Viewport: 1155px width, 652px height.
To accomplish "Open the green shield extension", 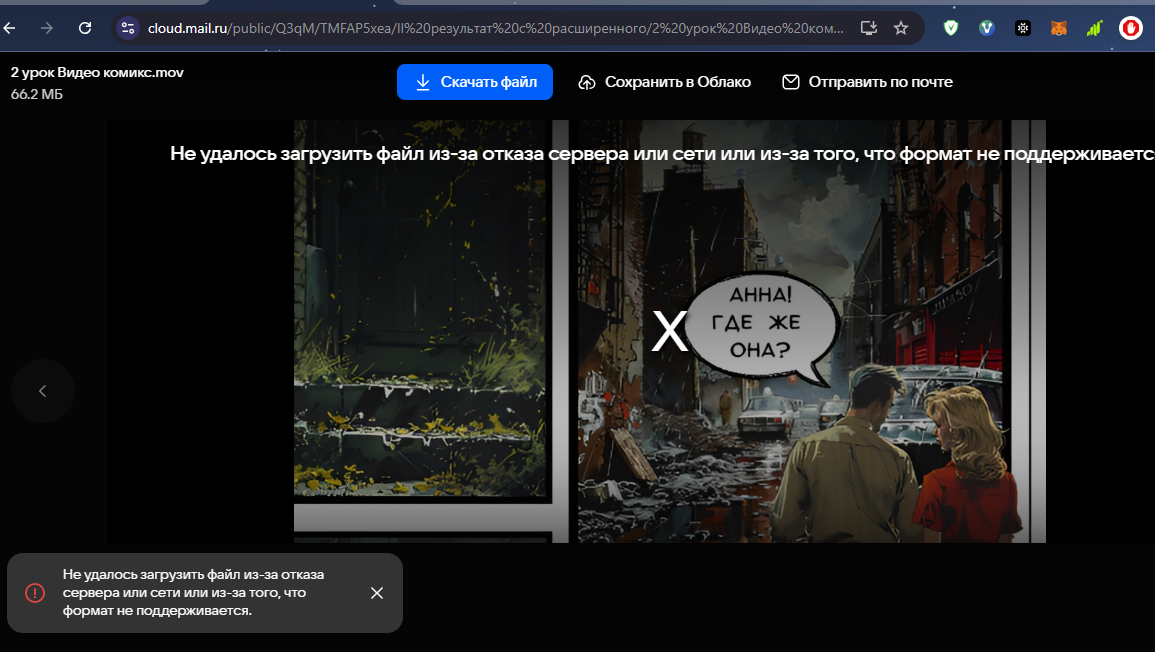I will (x=951, y=28).
